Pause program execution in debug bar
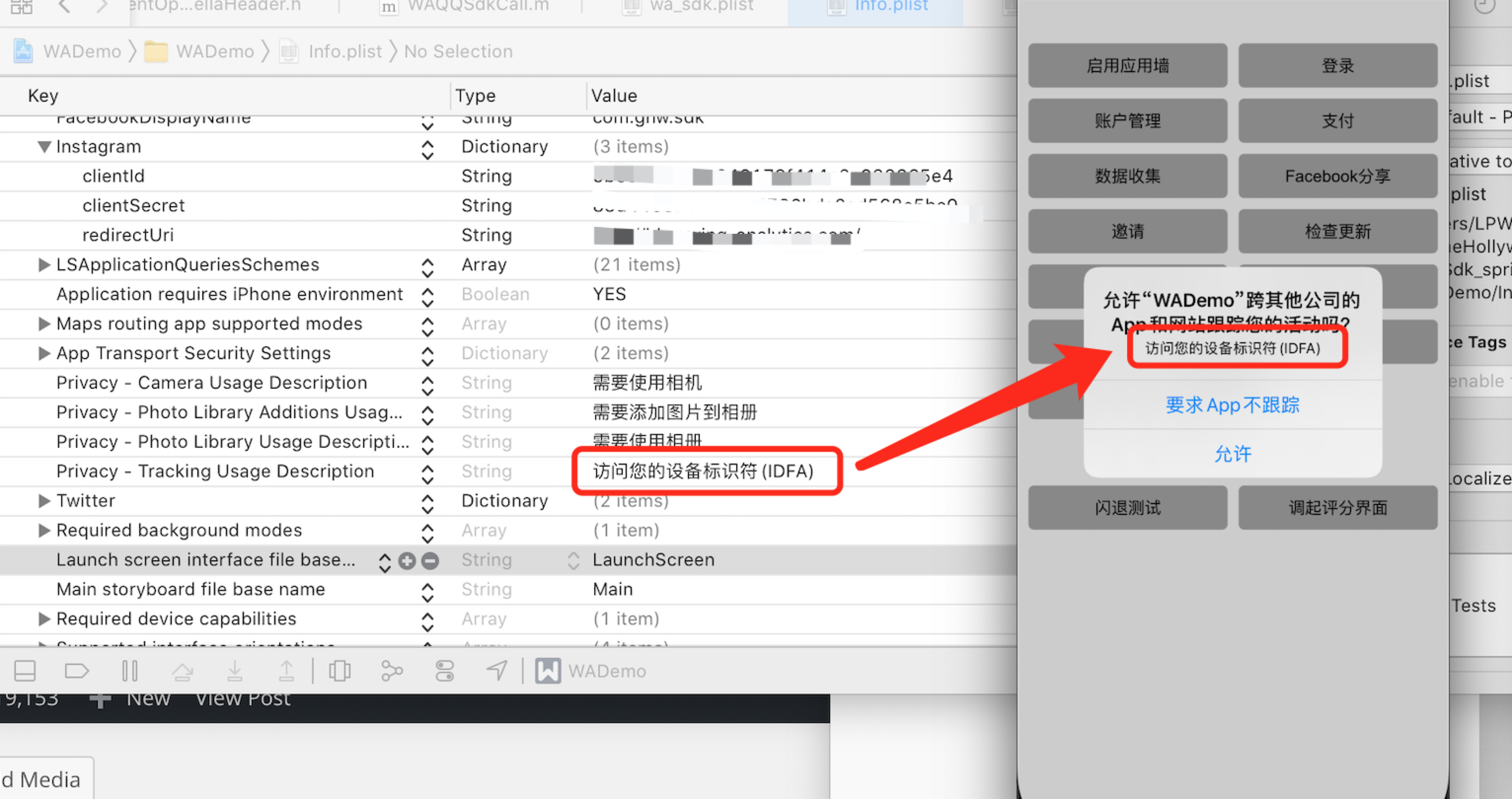This screenshot has height=799, width=1512. (130, 671)
